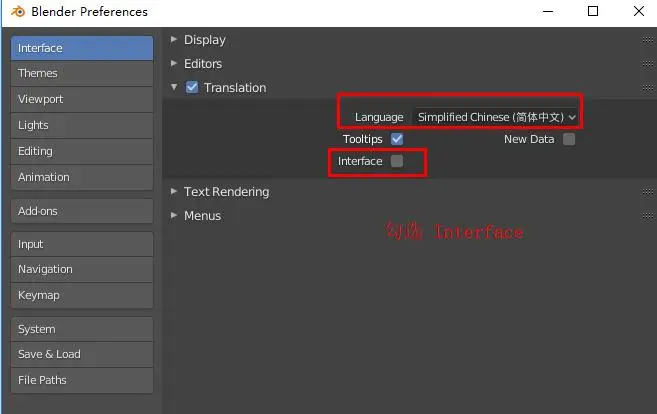657x414 pixels.
Task: Click the Display panel drag grip
Action: (x=647, y=40)
